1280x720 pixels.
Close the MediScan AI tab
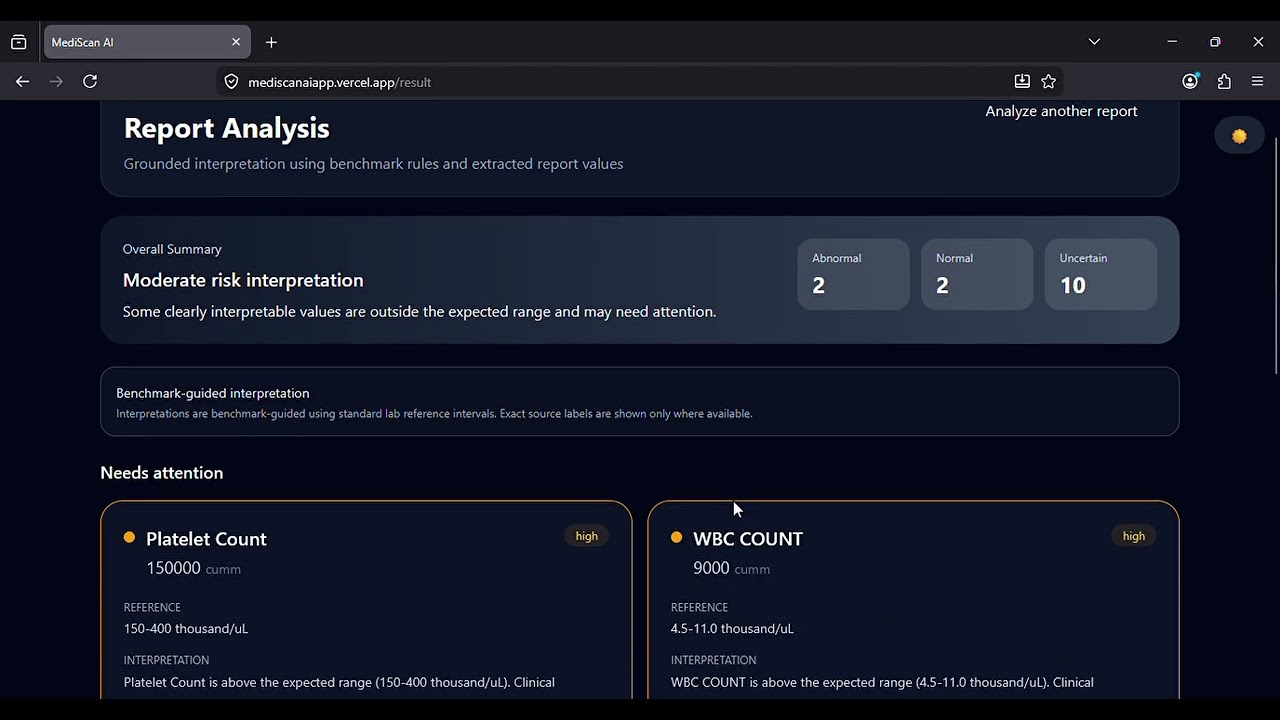pos(236,42)
